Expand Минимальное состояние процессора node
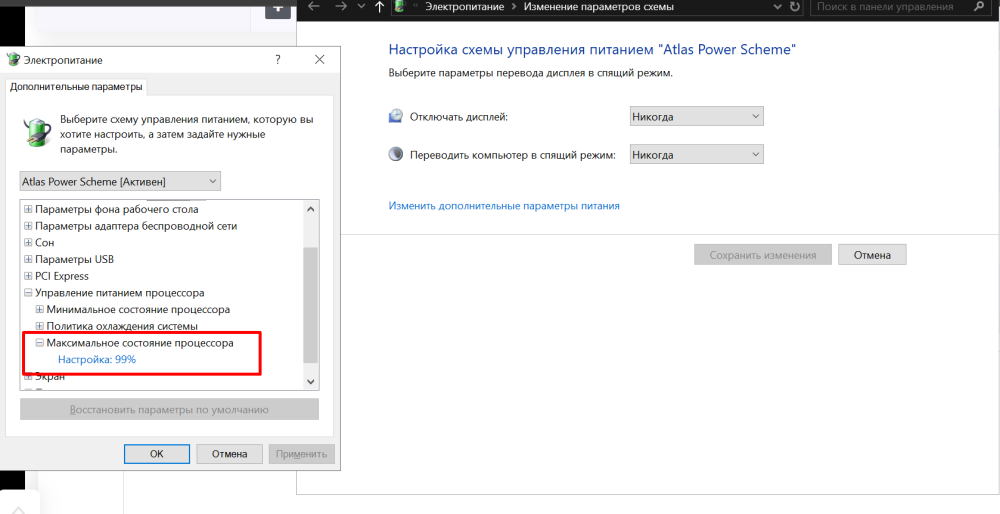The width and height of the screenshot is (1000, 514). tap(40, 310)
